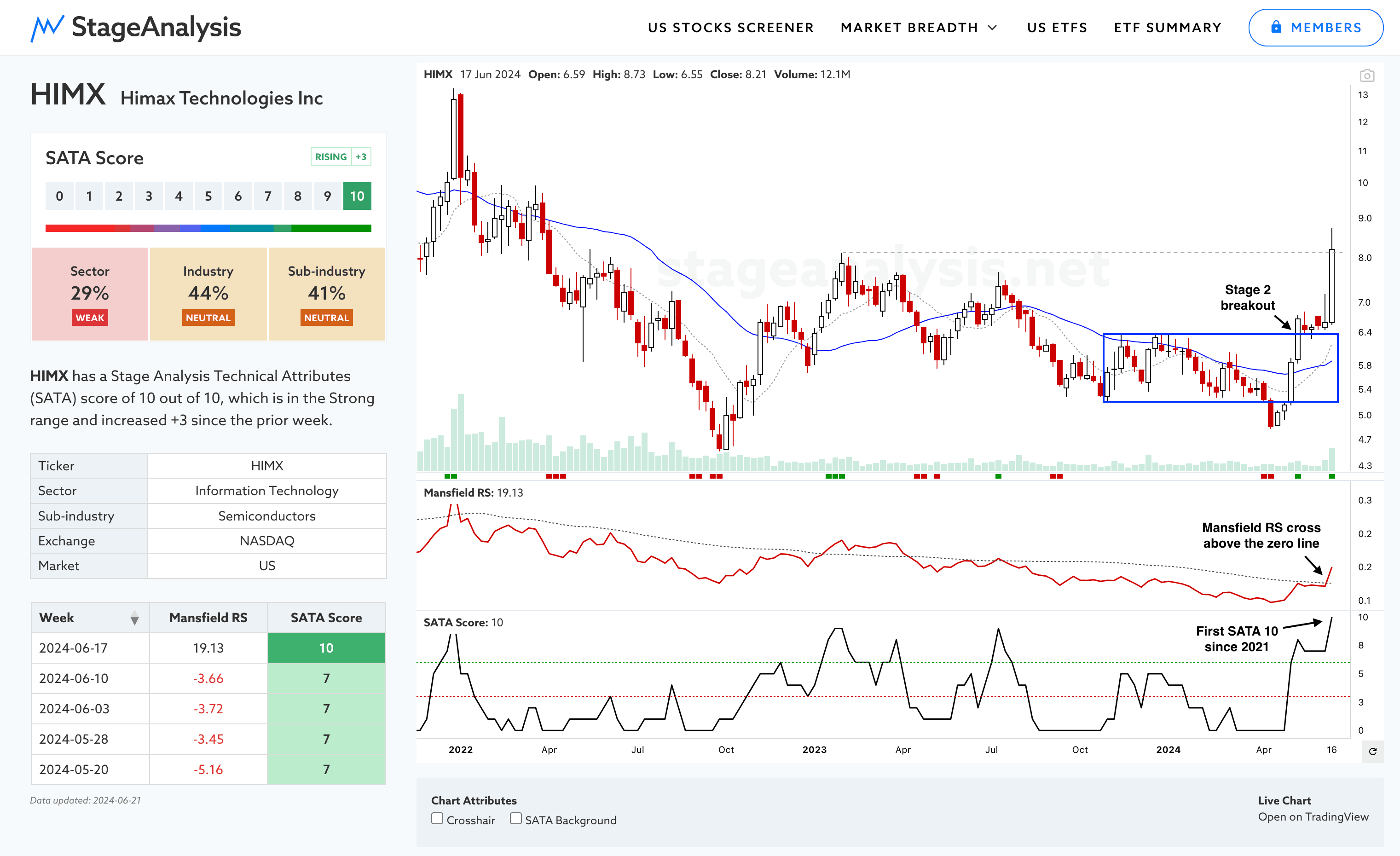
Task: Sort the table by Week arrow
Action: 135,618
